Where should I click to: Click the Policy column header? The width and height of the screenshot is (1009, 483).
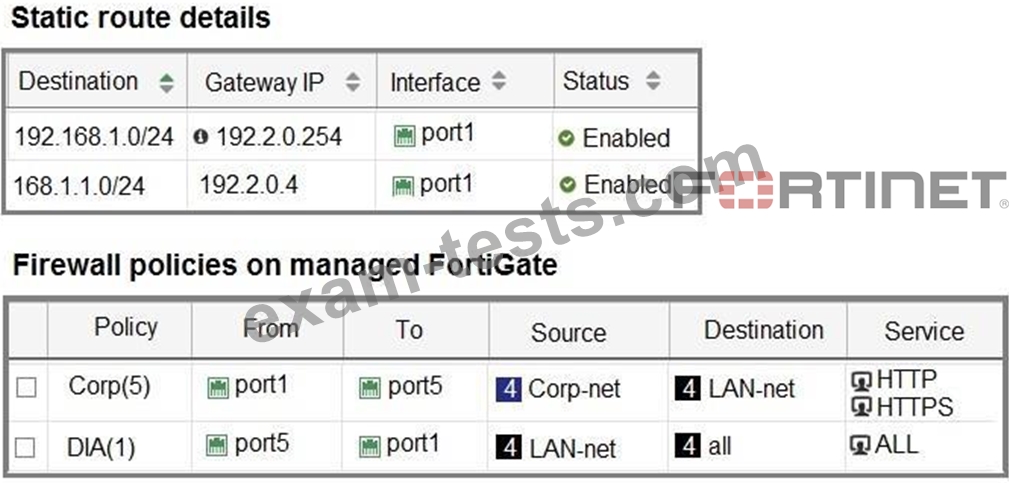click(x=126, y=327)
